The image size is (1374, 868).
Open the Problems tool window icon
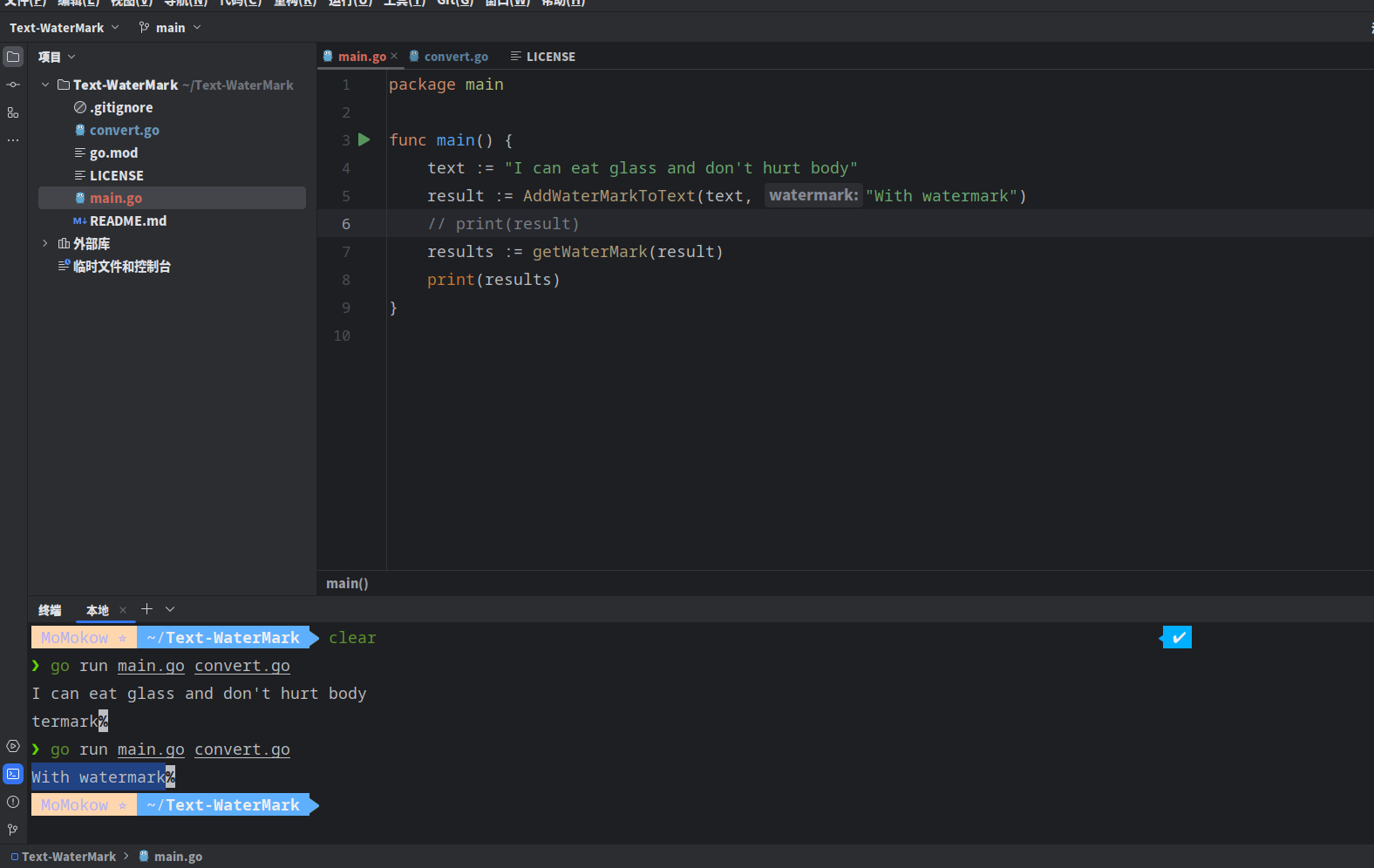click(x=13, y=802)
